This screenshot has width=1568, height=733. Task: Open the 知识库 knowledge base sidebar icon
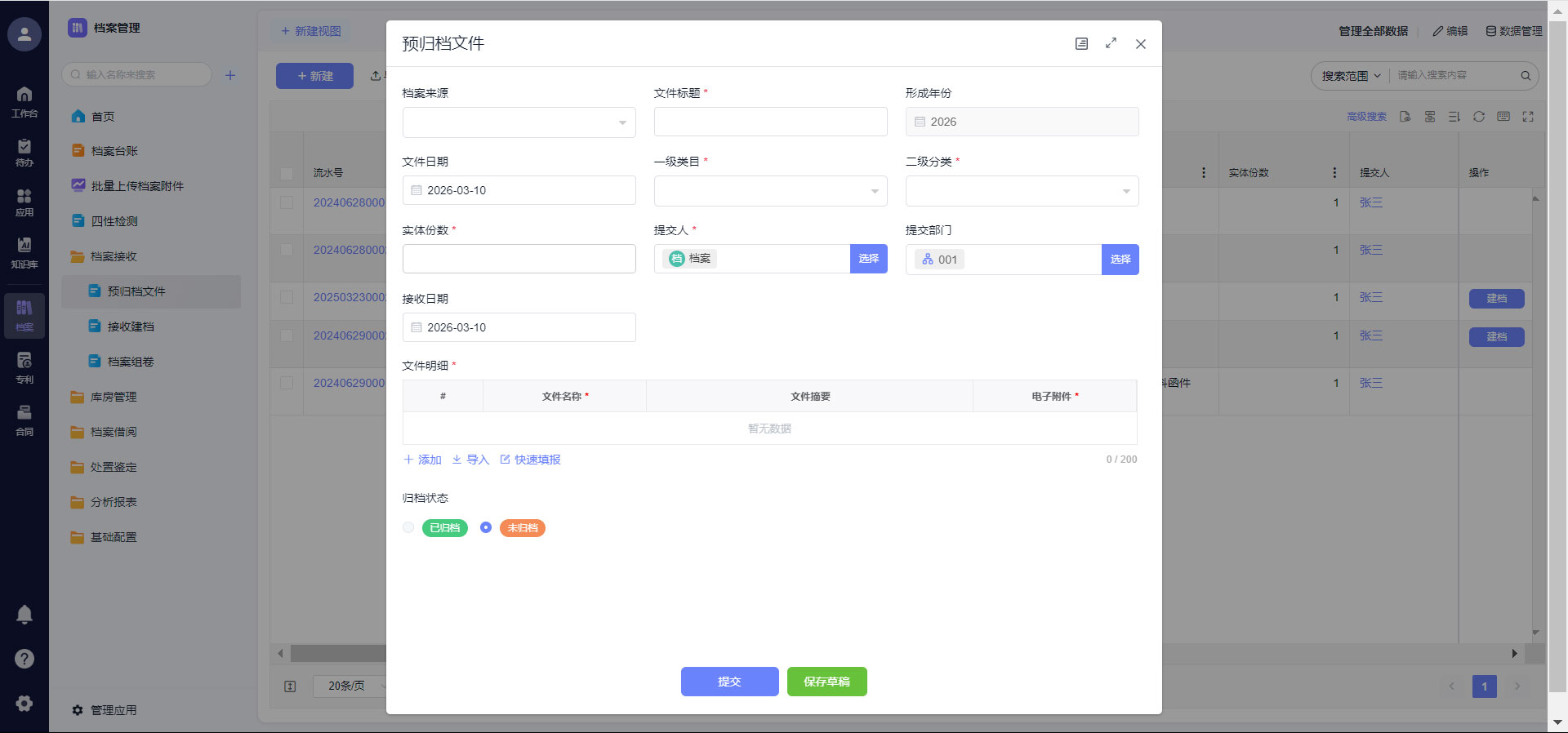click(24, 251)
